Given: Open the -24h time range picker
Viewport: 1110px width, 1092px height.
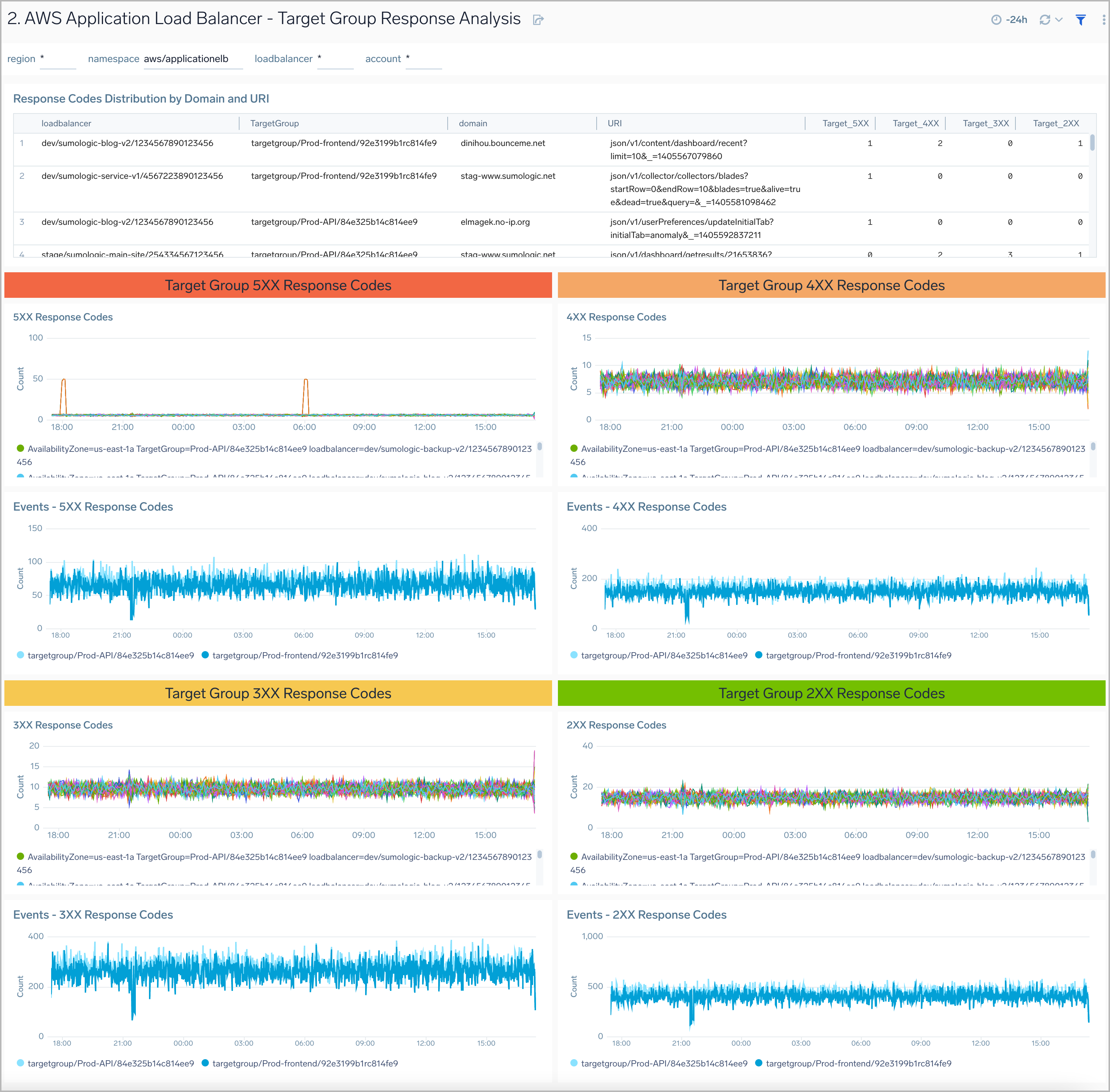Looking at the screenshot, I should (1009, 19).
